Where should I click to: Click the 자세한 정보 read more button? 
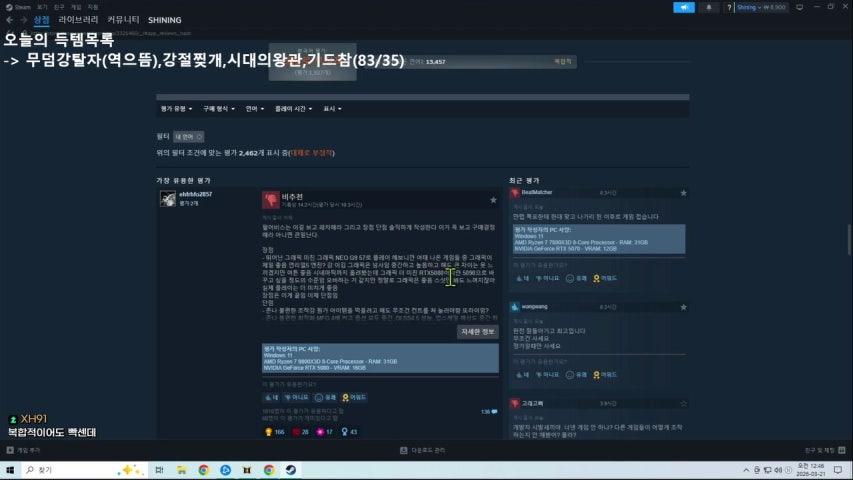[x=478, y=332]
